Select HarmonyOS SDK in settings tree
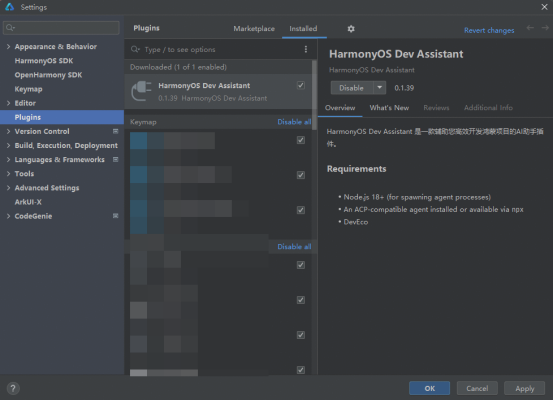The height and width of the screenshot is (401, 553). (44, 61)
